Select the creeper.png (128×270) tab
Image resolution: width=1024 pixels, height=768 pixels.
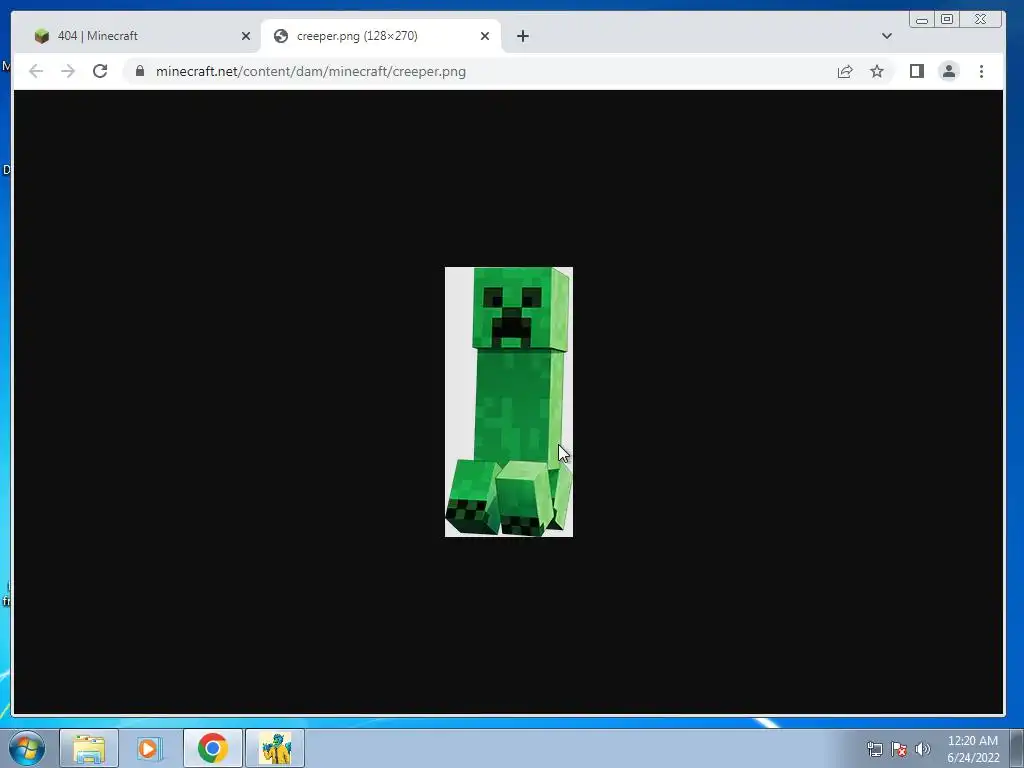[x=381, y=36]
